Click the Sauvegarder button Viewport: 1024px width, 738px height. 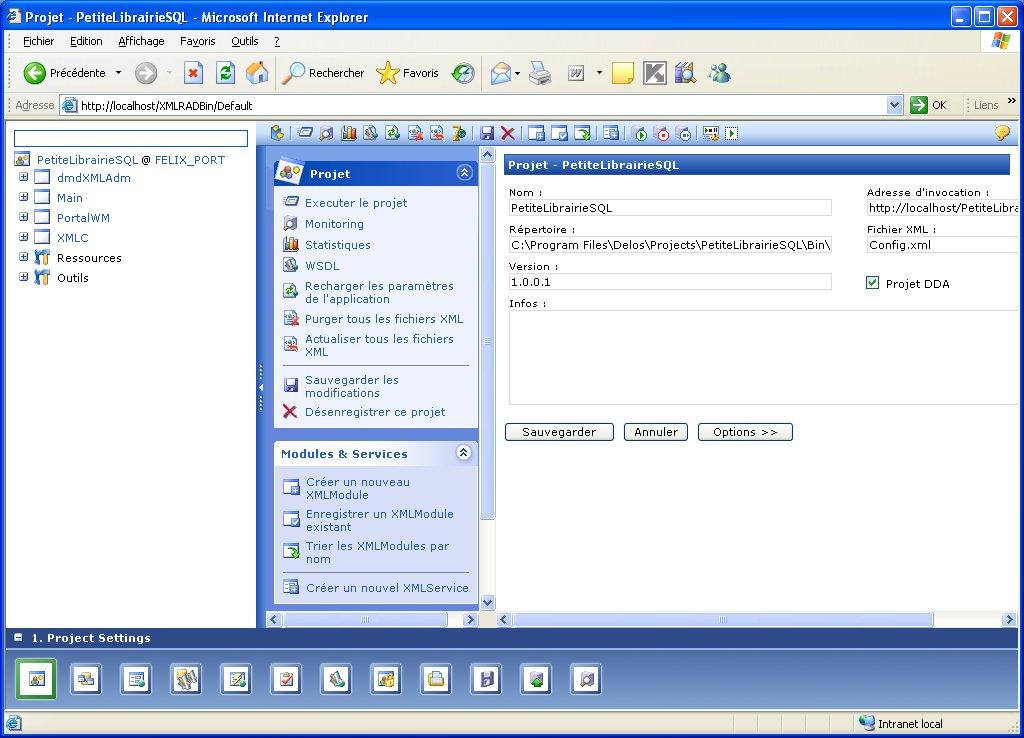coord(559,432)
